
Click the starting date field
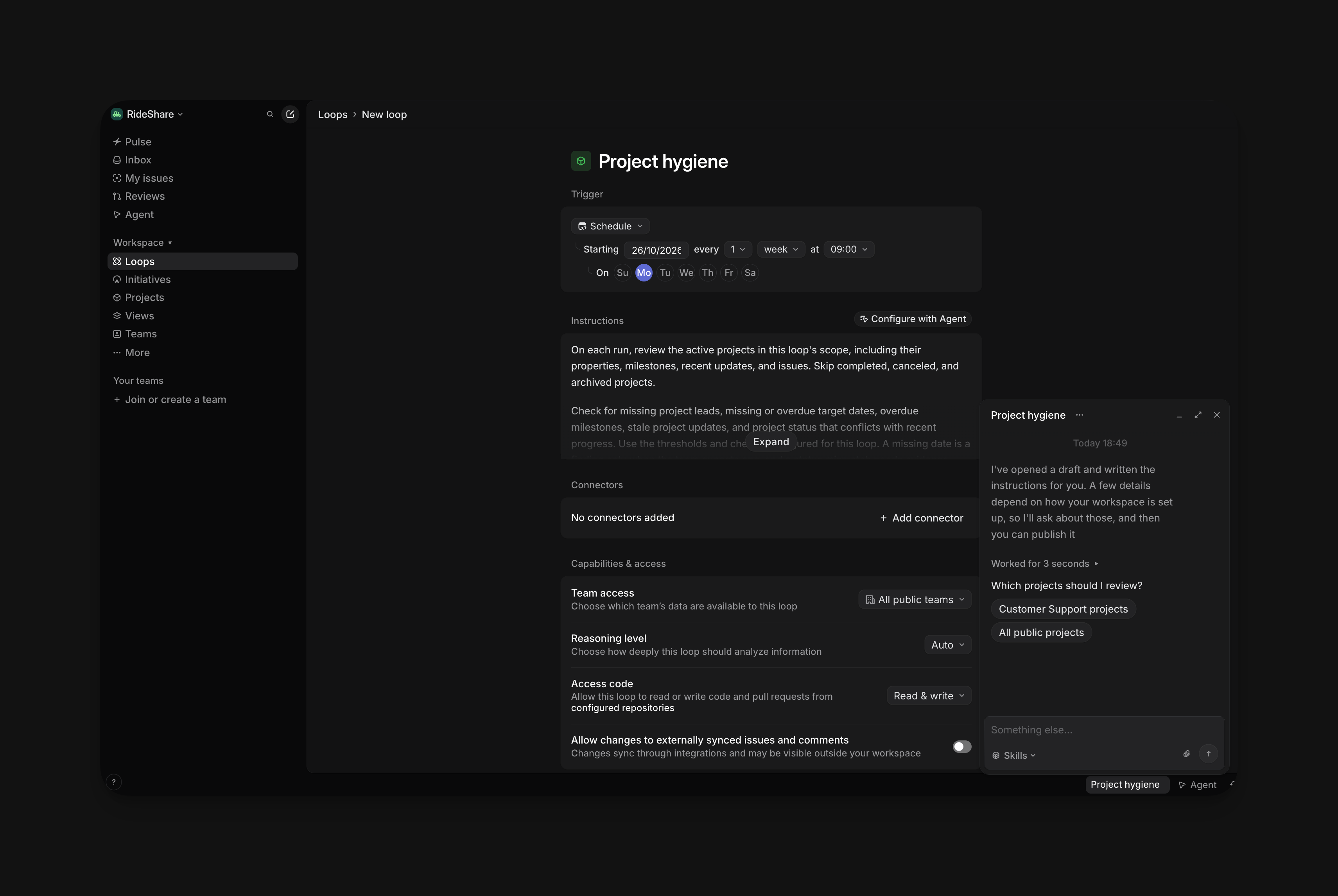[x=656, y=250]
